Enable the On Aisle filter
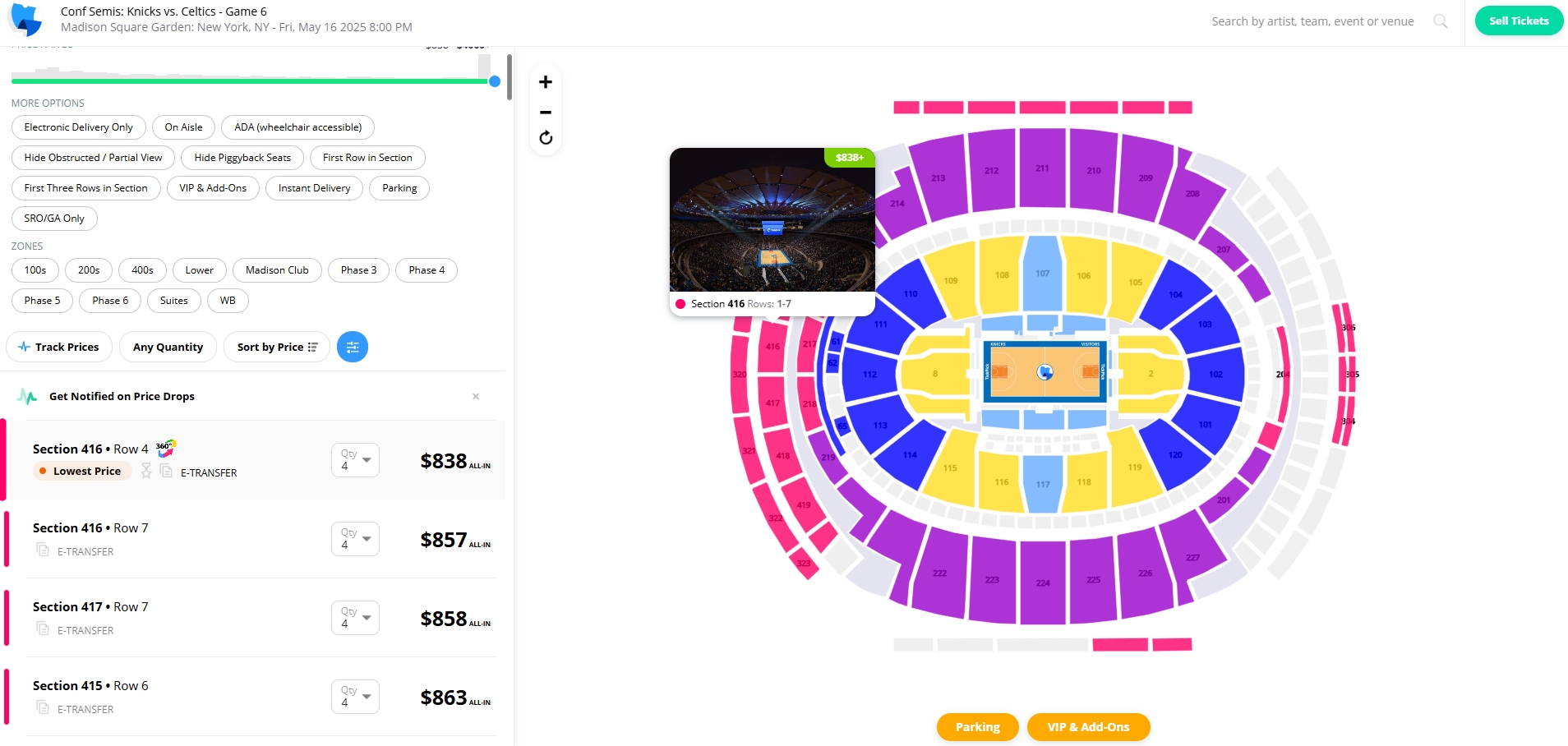1568x746 pixels. [183, 127]
